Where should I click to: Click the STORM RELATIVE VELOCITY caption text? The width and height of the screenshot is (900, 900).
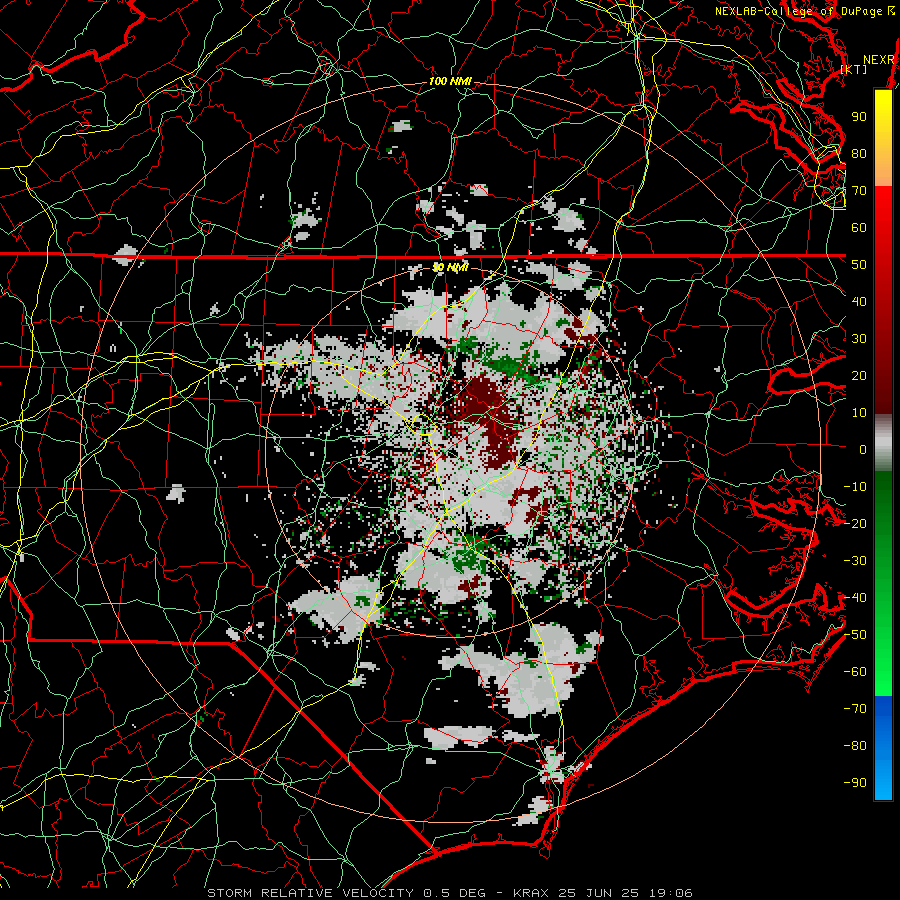310,893
